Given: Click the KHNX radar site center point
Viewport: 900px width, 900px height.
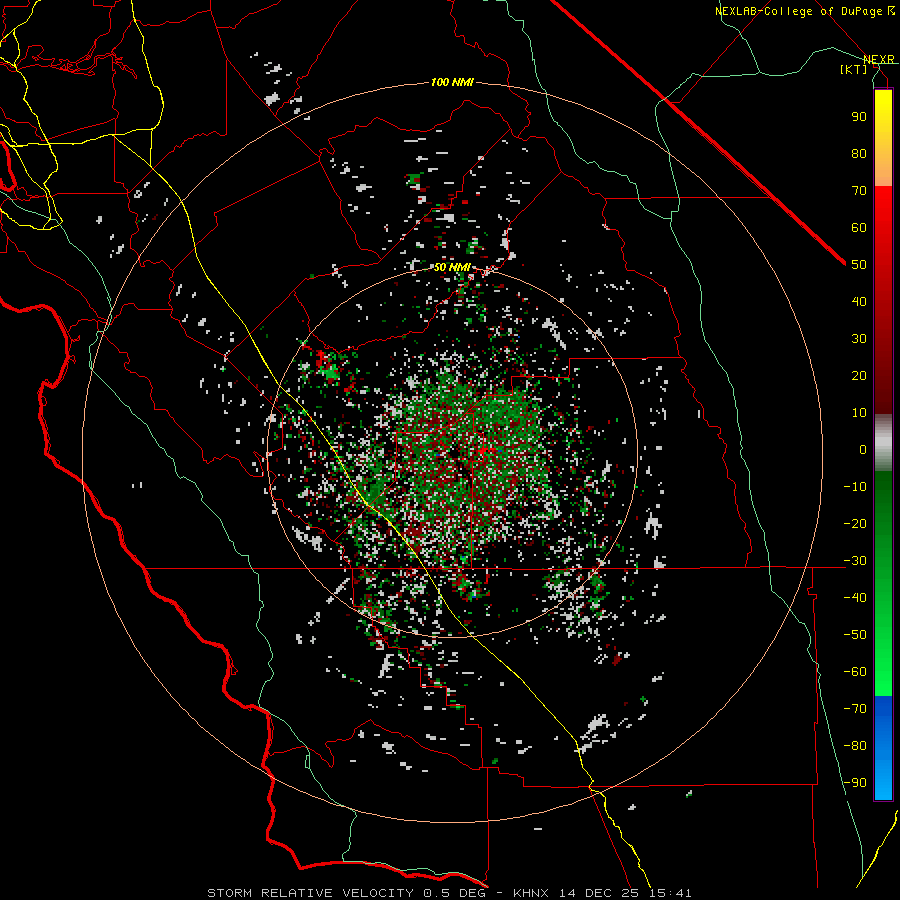Looking at the screenshot, I should coord(452,452).
